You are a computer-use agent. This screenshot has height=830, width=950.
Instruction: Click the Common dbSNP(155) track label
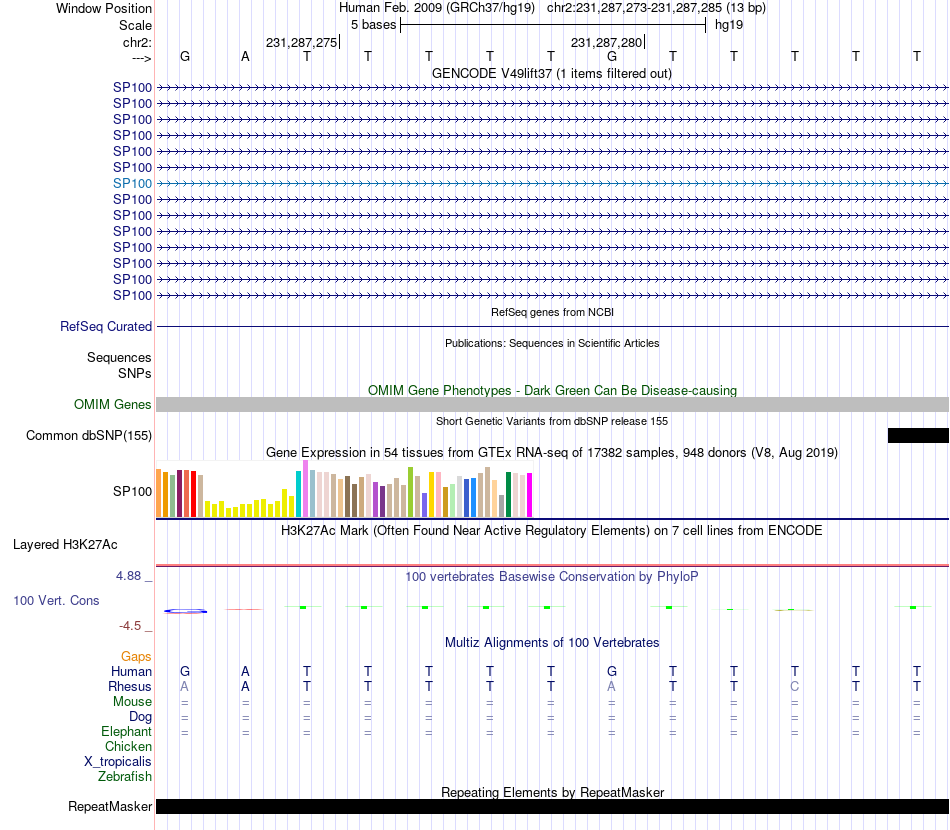88,436
